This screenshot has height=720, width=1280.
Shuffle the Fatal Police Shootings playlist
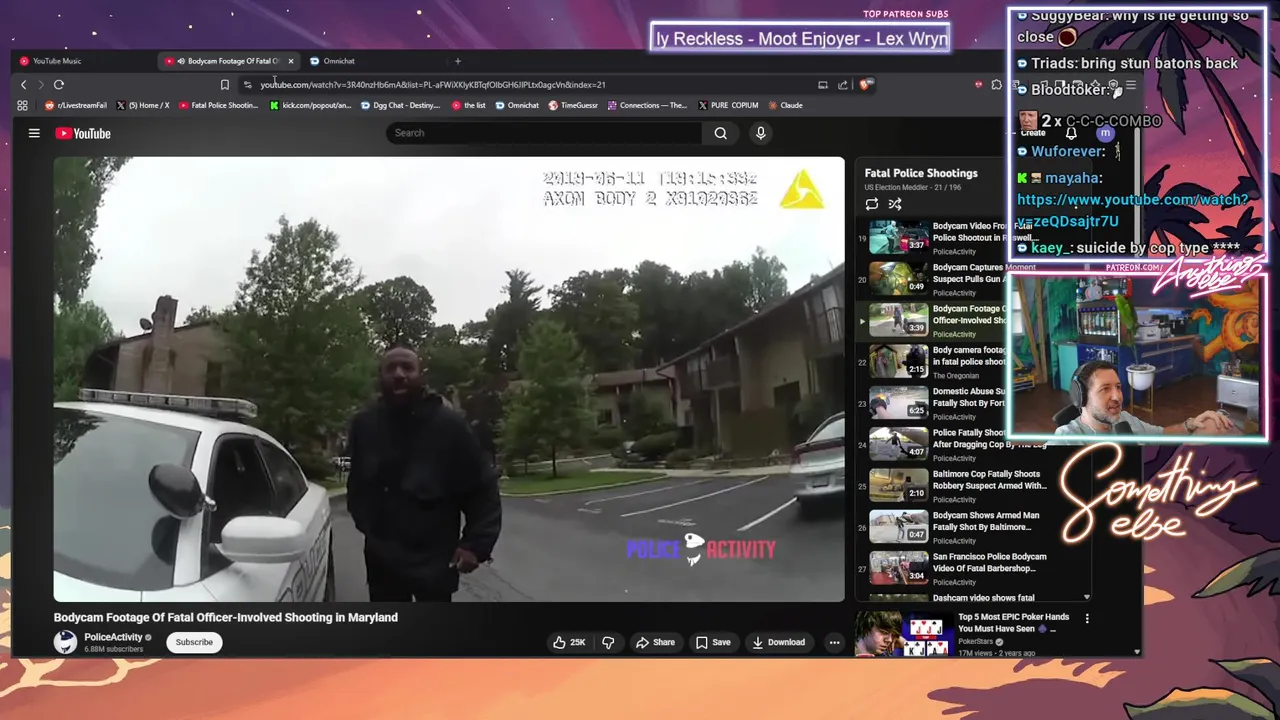(x=895, y=204)
